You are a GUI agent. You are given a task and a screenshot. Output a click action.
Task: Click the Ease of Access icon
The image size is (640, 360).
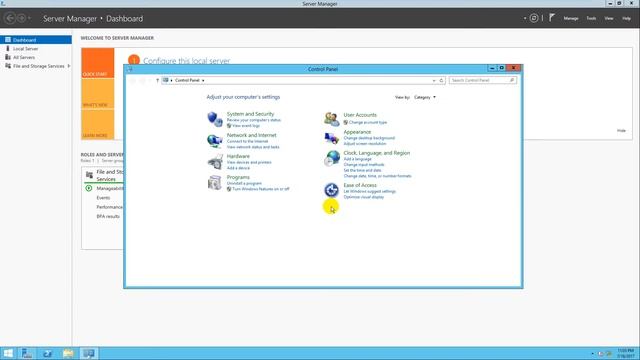[331, 190]
